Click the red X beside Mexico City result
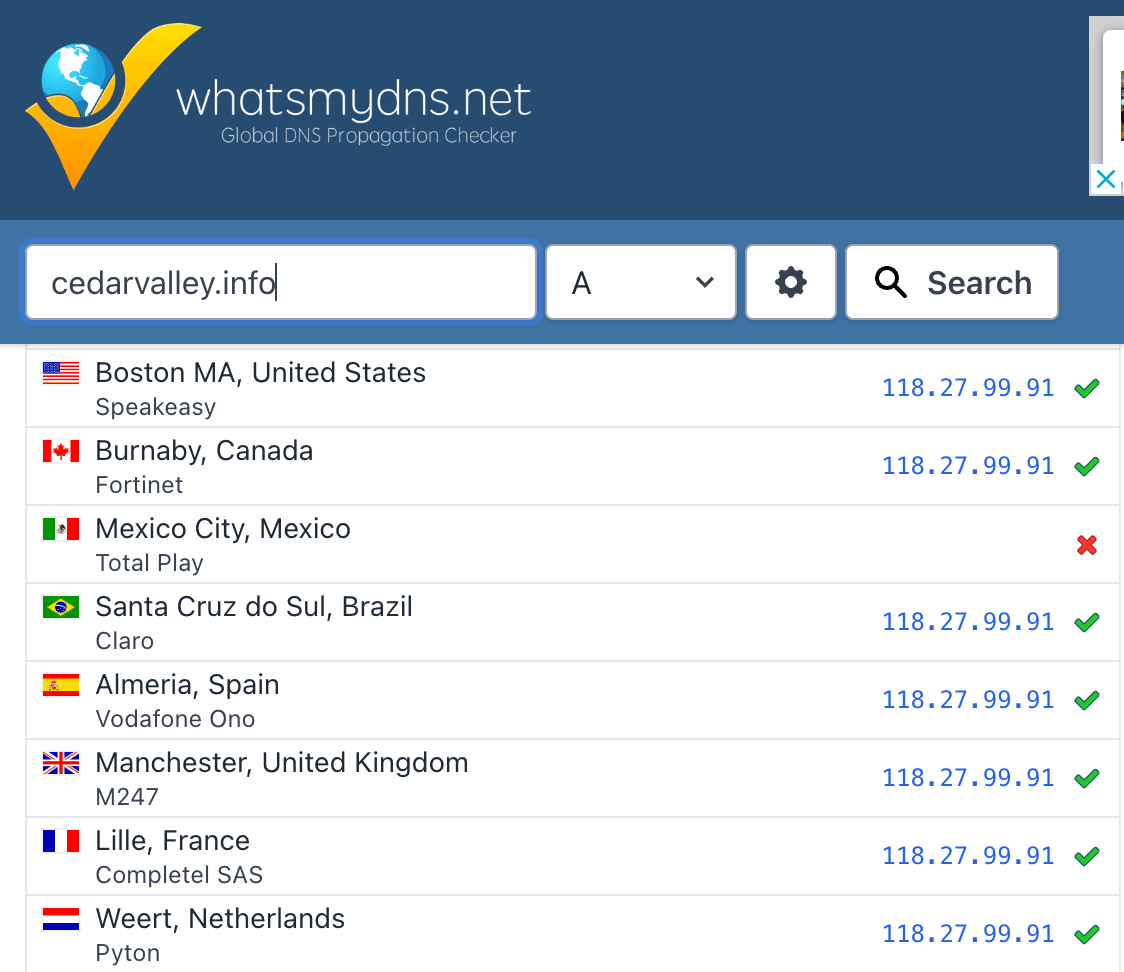The height and width of the screenshot is (972, 1124). pos(1087,545)
